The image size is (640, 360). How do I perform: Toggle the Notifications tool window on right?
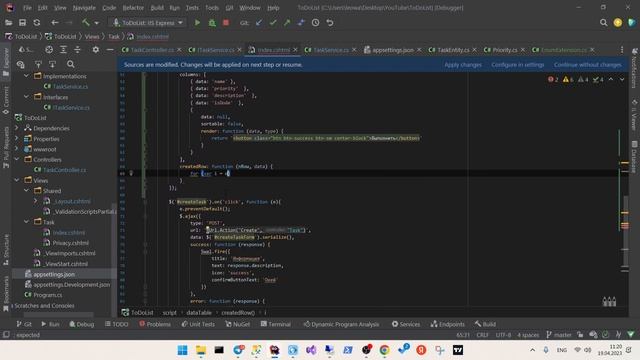coord(634,68)
